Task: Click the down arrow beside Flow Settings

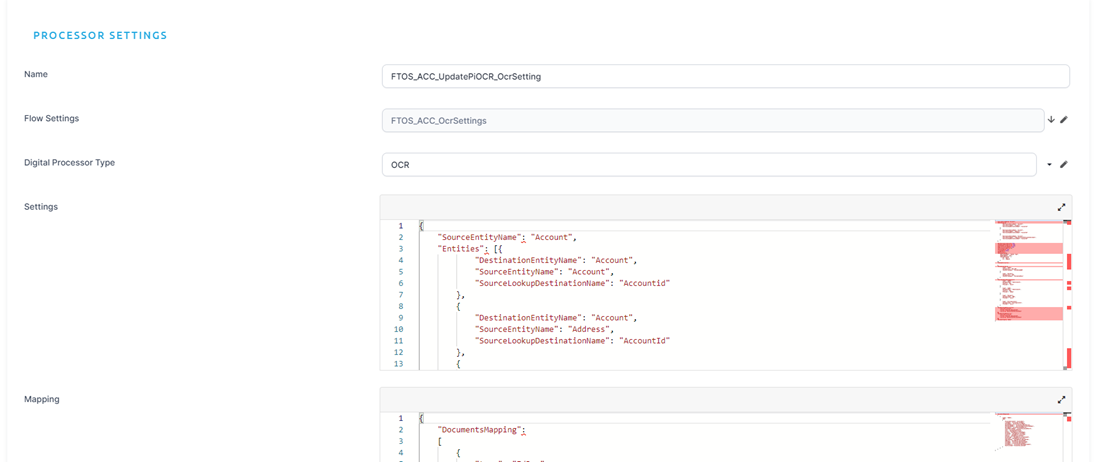Action: [1051, 120]
